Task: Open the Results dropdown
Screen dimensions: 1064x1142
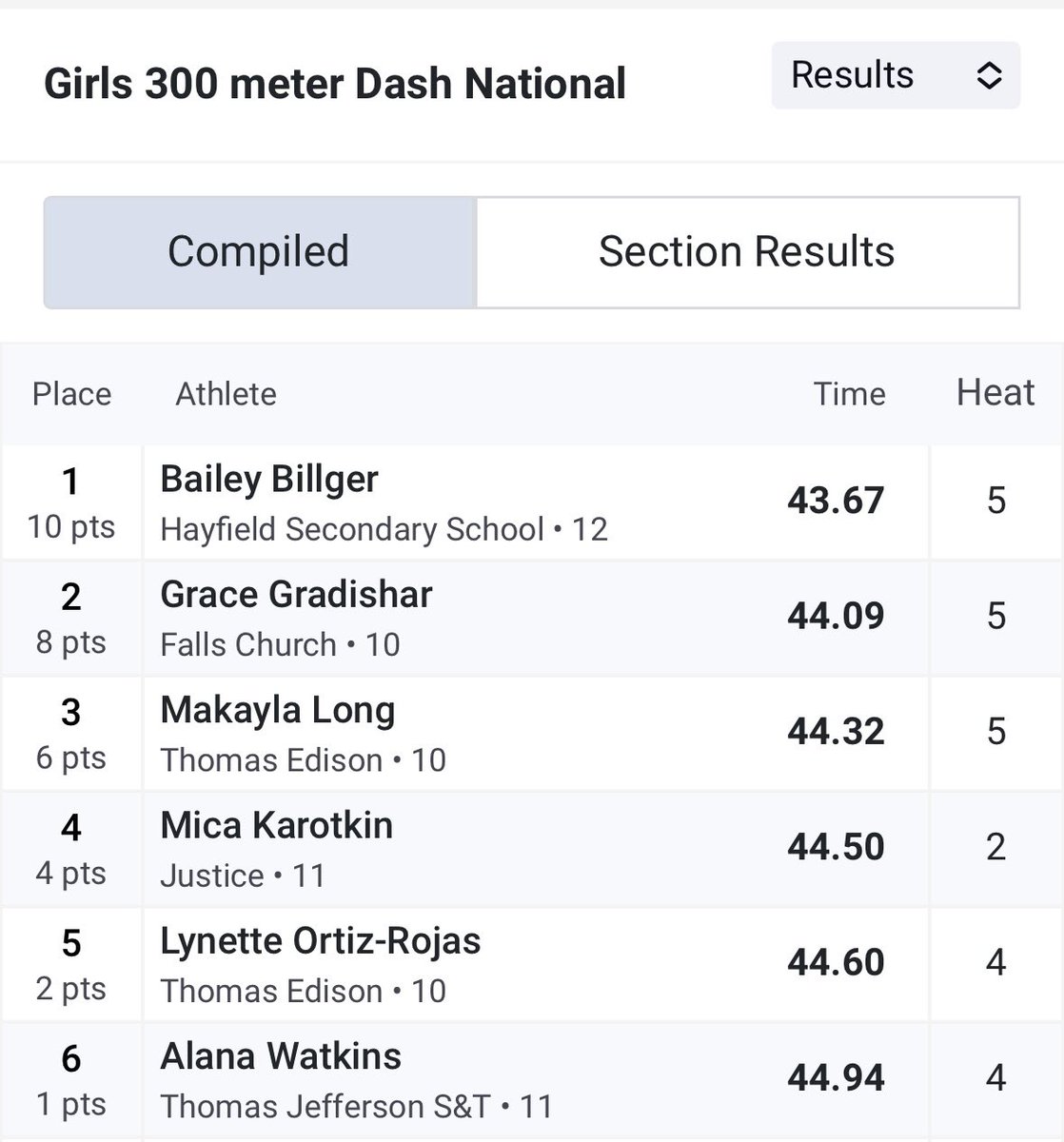Action: pyautogui.click(x=896, y=75)
